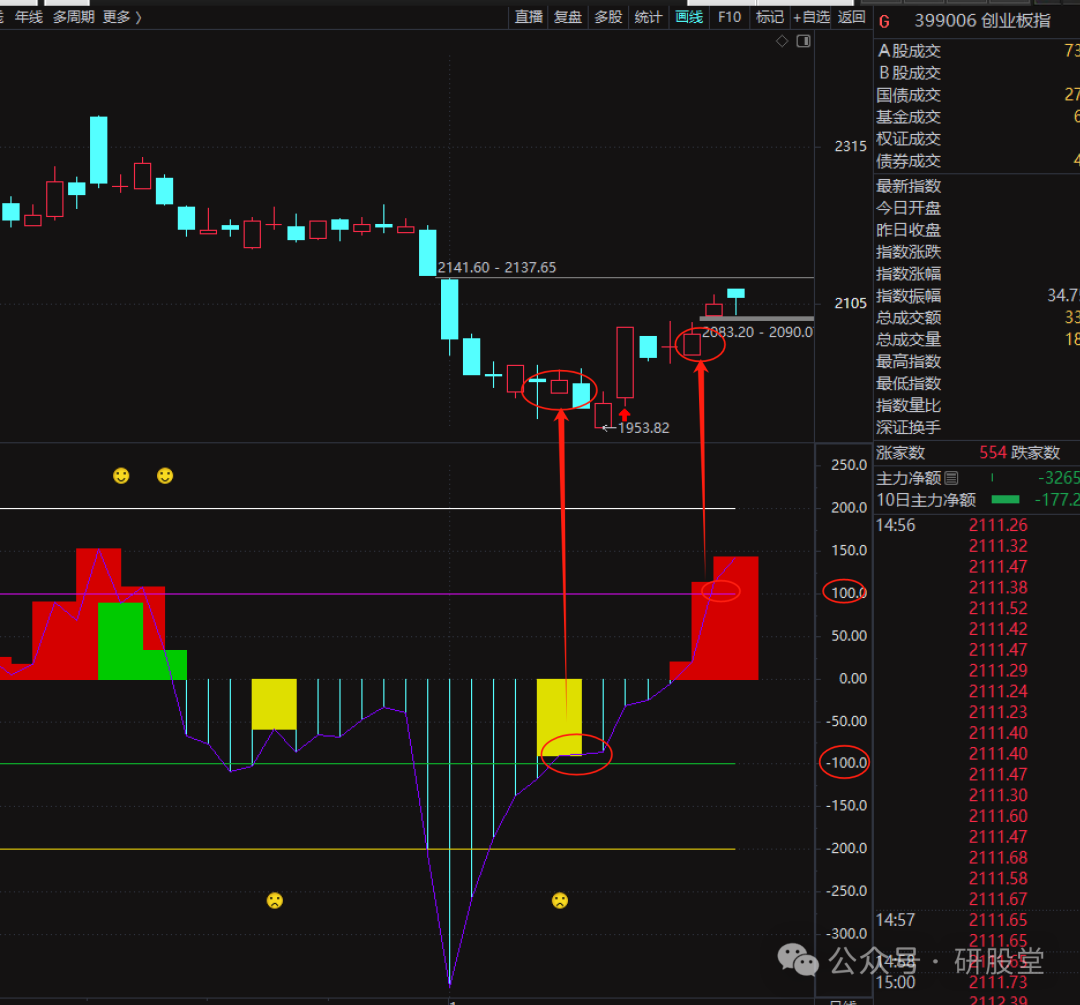Screen dimensions: 1080x1005
Task: Click the diamond icon above the chart
Action: click(x=782, y=41)
